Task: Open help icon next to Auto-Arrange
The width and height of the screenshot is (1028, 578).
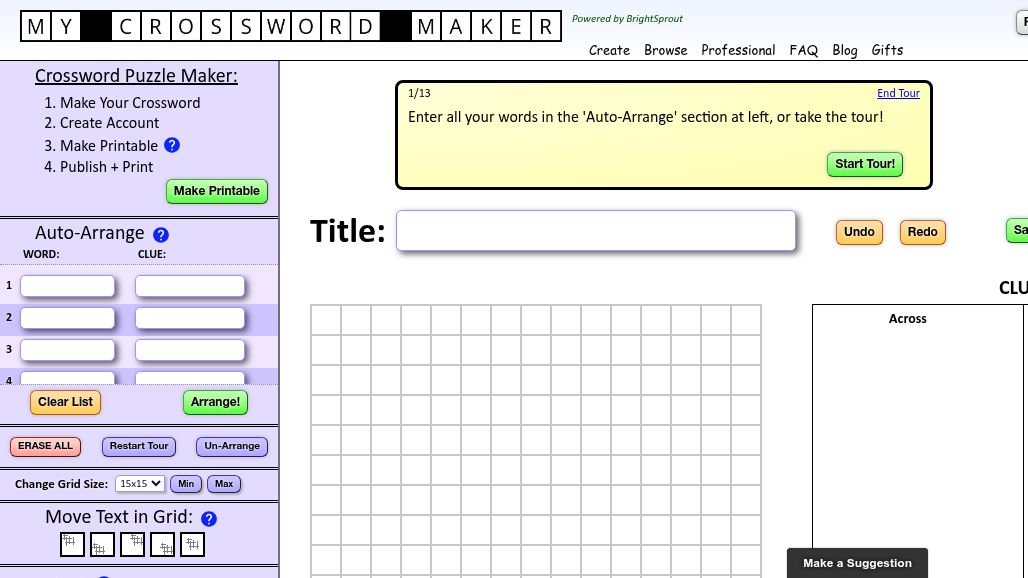Action: [x=160, y=235]
